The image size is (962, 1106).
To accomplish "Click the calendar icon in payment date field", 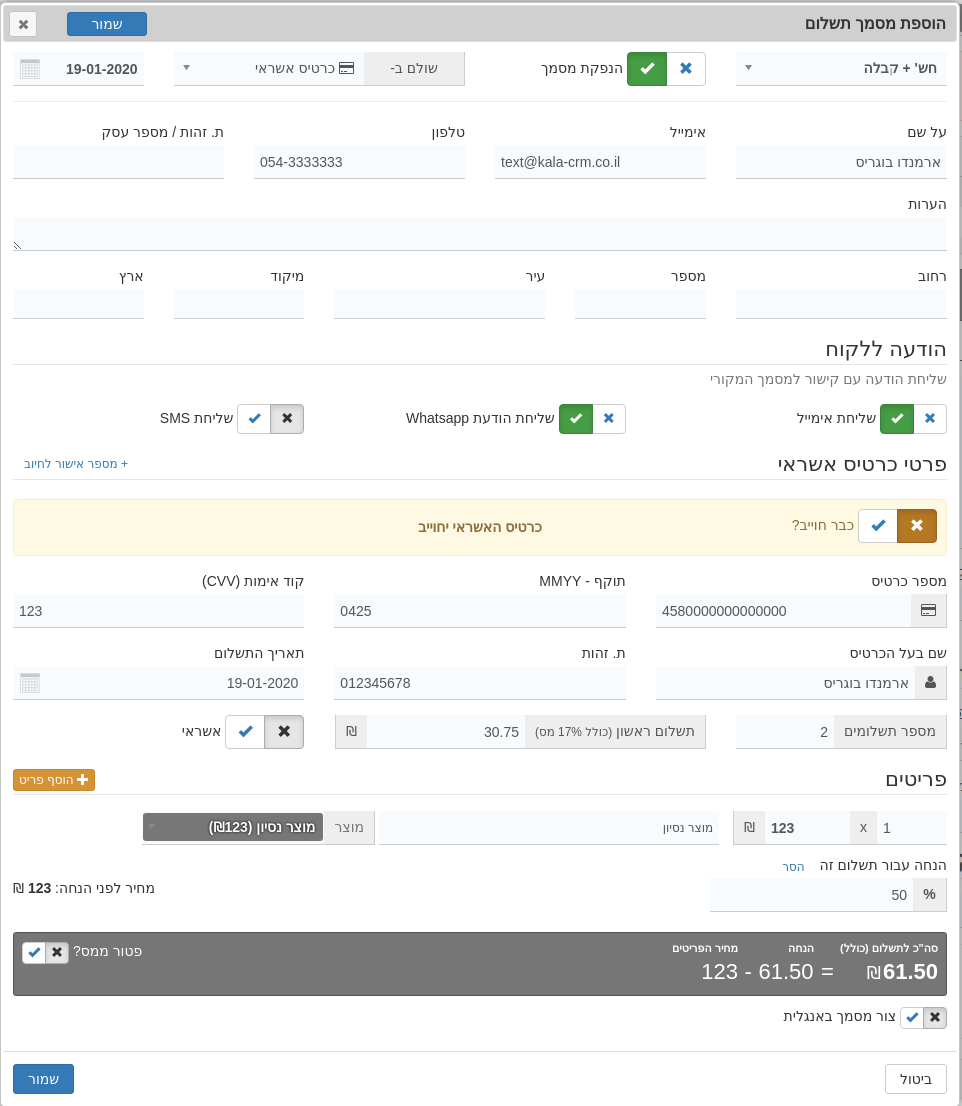I will pos(30,683).
